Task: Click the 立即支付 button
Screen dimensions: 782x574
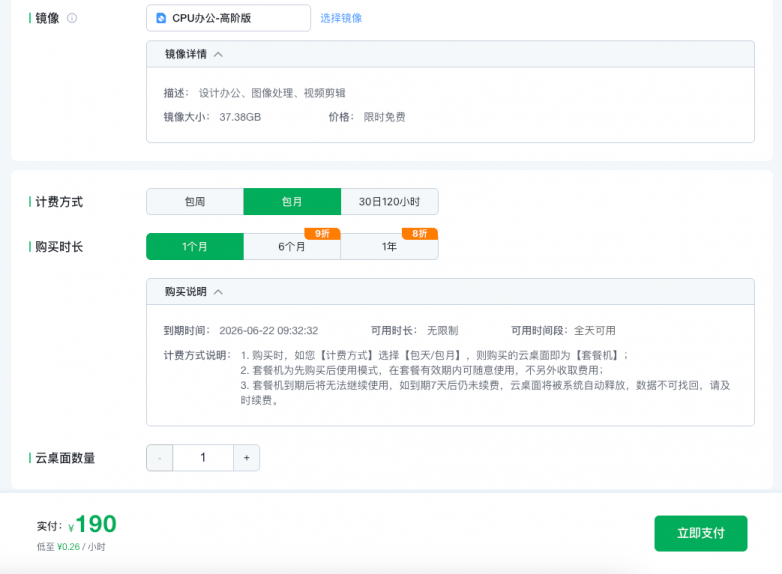Action: tap(701, 533)
